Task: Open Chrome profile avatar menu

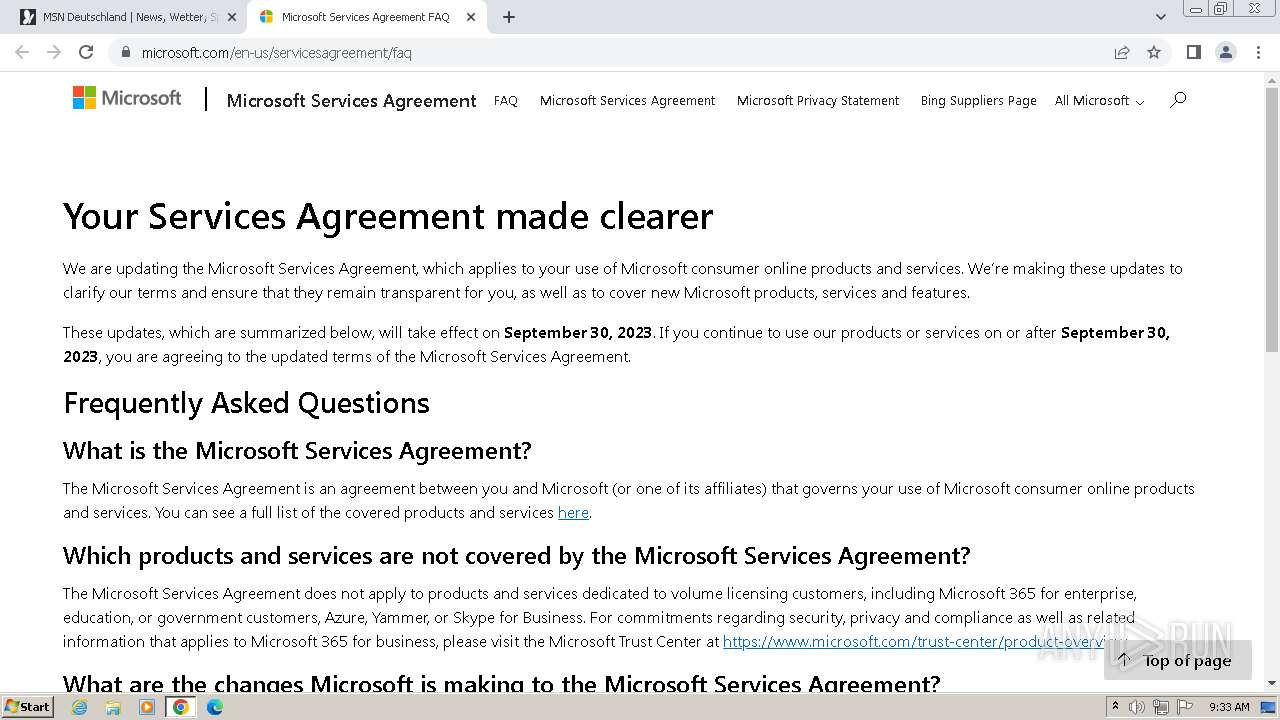Action: (x=1225, y=52)
